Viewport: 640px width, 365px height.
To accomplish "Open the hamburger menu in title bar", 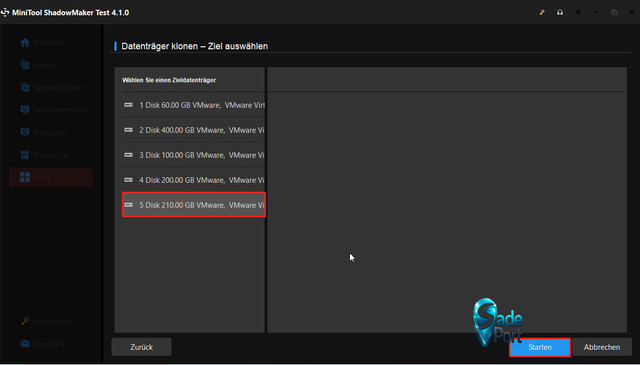I will (578, 13).
